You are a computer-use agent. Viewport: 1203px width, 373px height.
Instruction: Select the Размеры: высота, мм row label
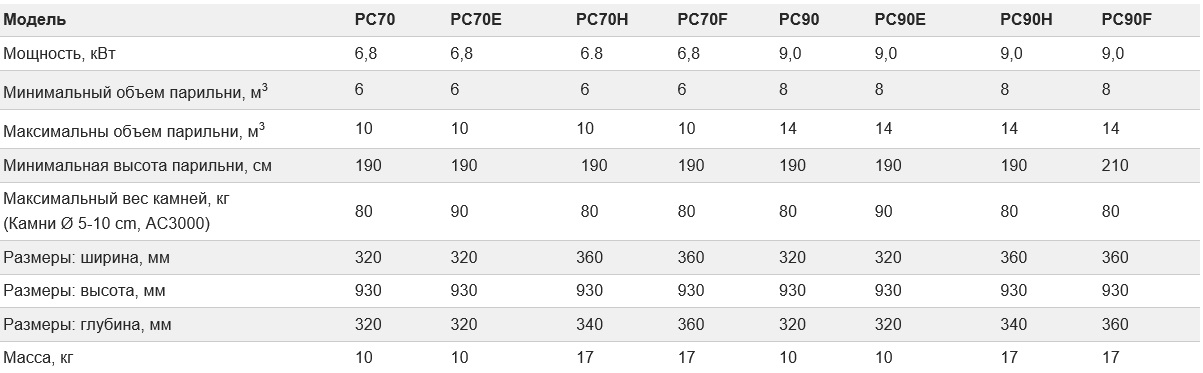click(85, 291)
